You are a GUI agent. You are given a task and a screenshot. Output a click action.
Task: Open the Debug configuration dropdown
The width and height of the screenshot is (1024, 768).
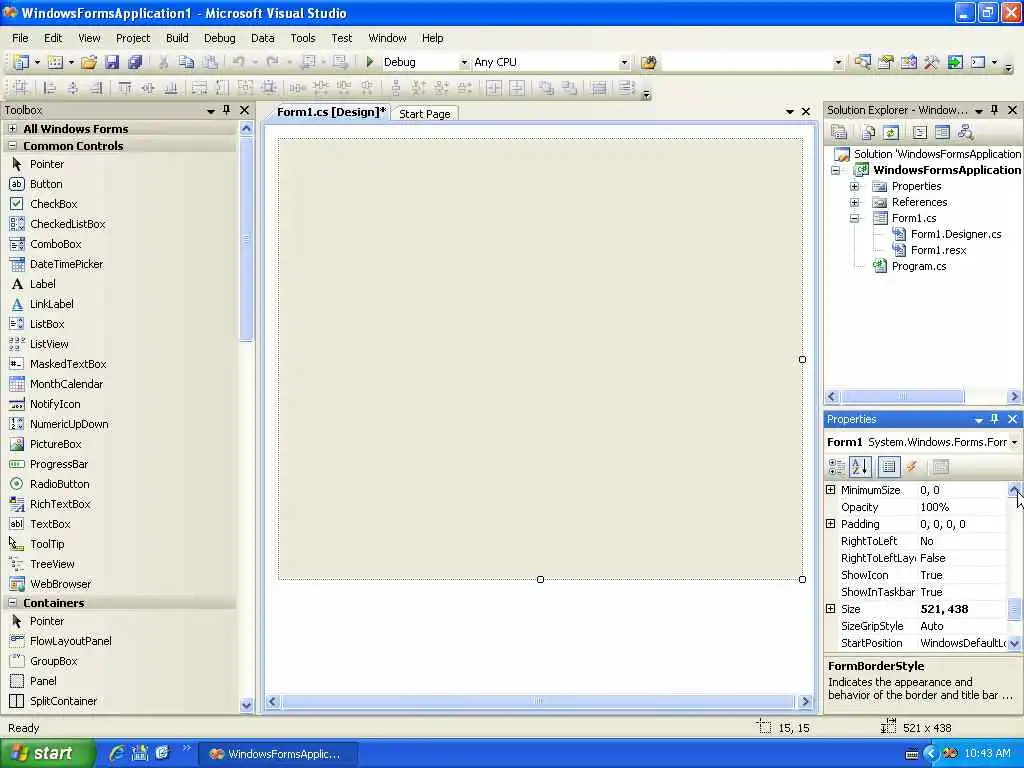[464, 62]
